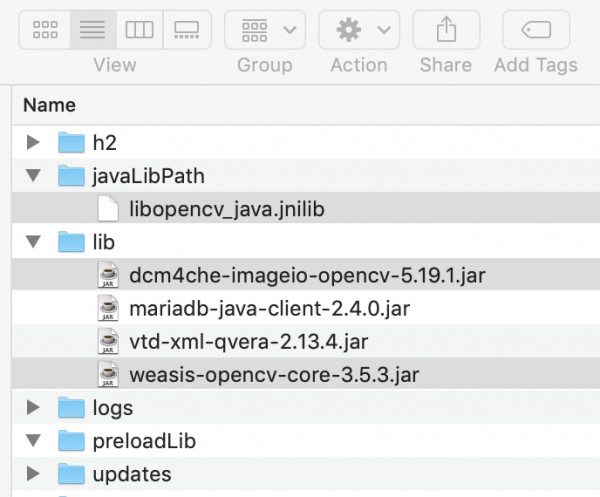The width and height of the screenshot is (600, 497).
Task: Select the h2 folder name
Action: pyautogui.click(x=105, y=143)
